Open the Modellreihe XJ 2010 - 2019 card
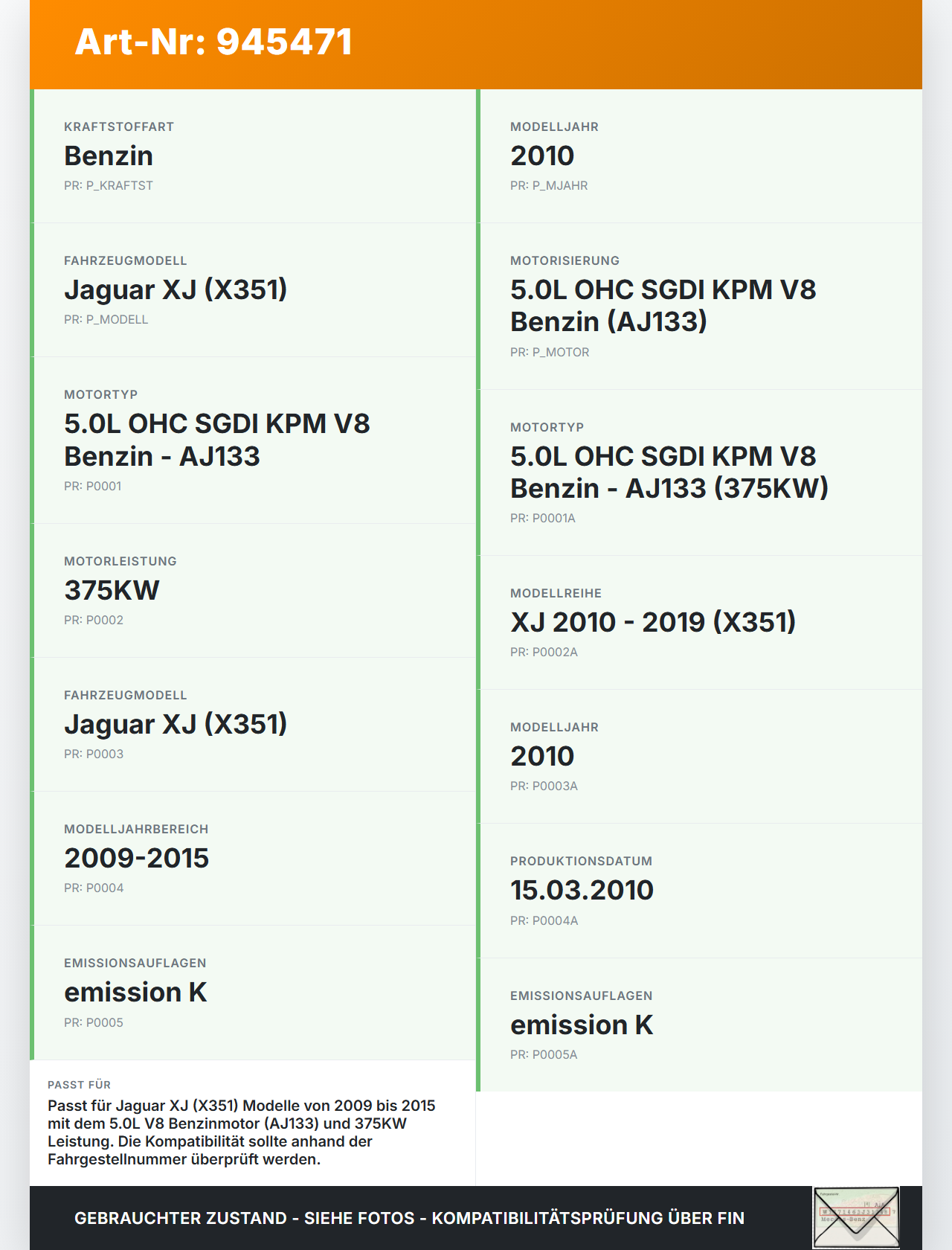 click(x=699, y=623)
